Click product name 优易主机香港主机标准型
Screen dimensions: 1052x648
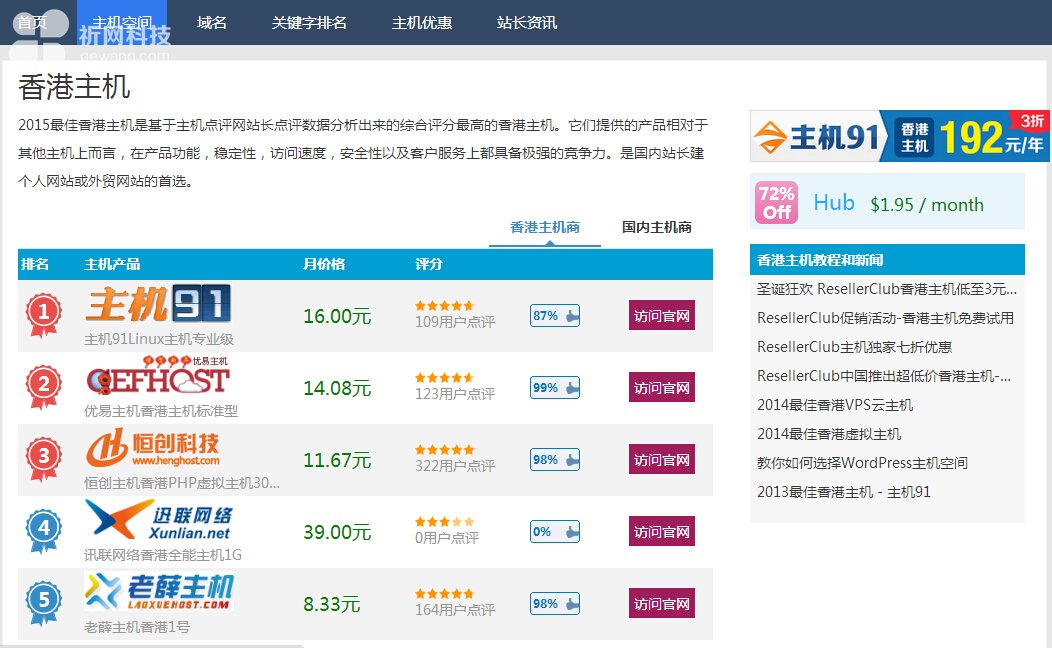(x=161, y=411)
